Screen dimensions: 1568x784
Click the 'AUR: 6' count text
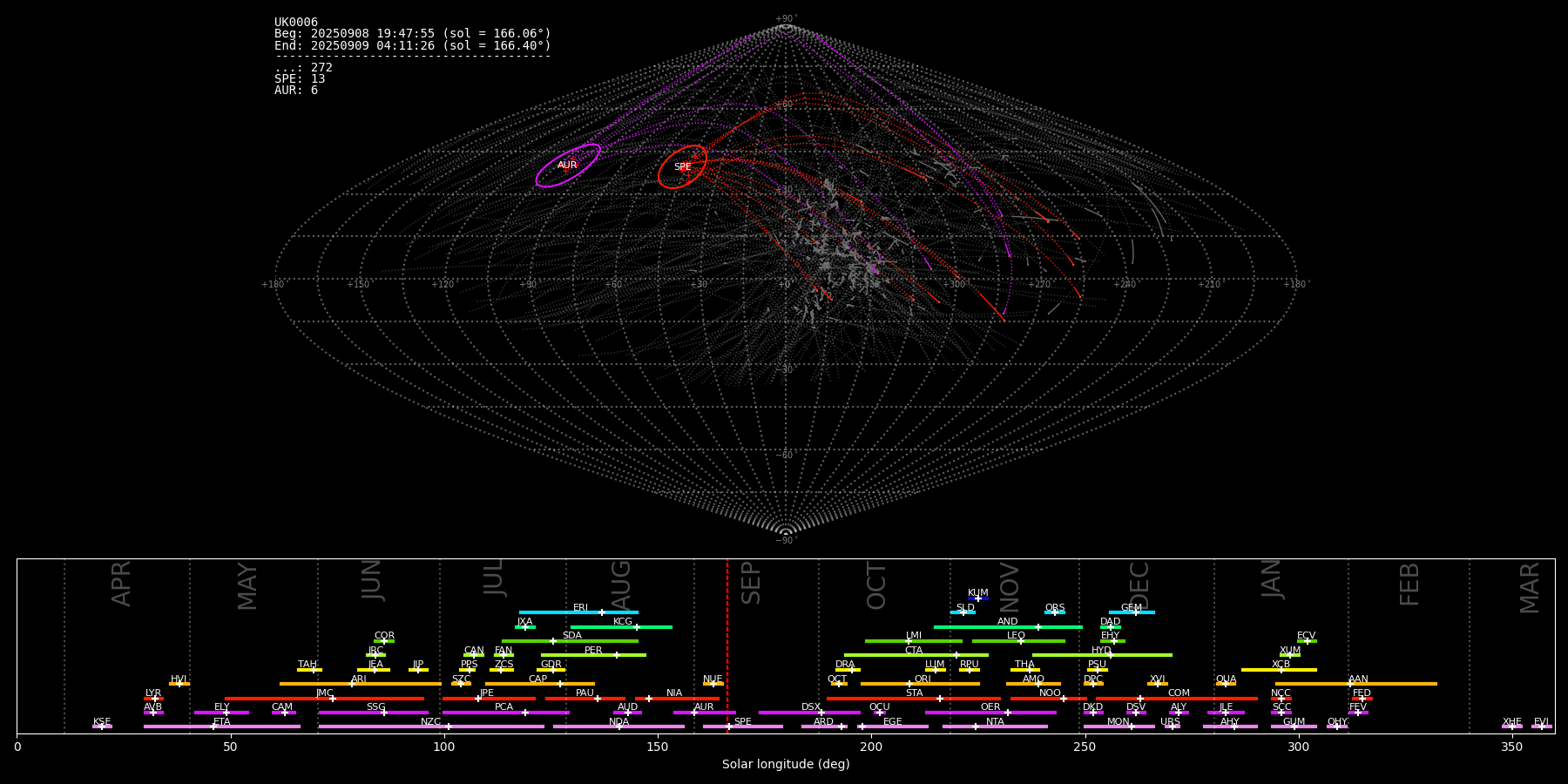pyautogui.click(x=296, y=91)
